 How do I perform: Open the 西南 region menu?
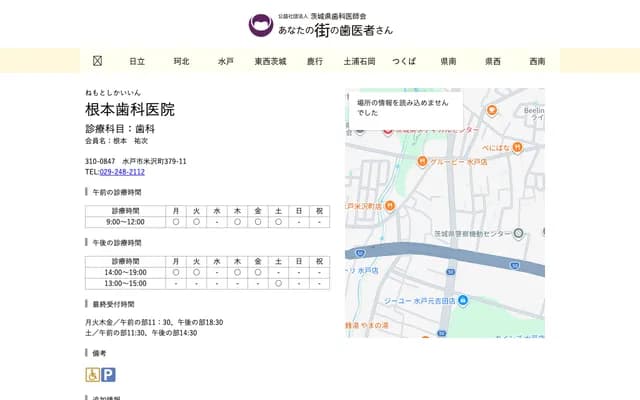click(537, 61)
